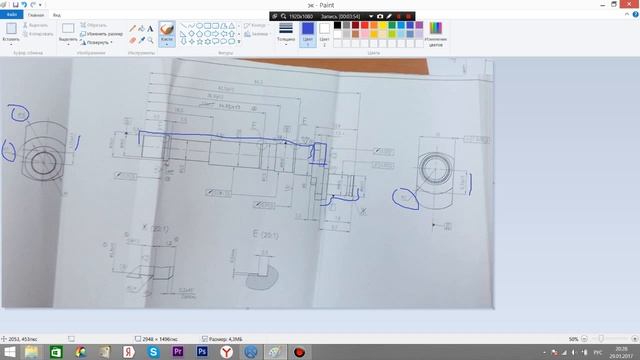Open Premiere Pro from the taskbar

click(x=178, y=351)
